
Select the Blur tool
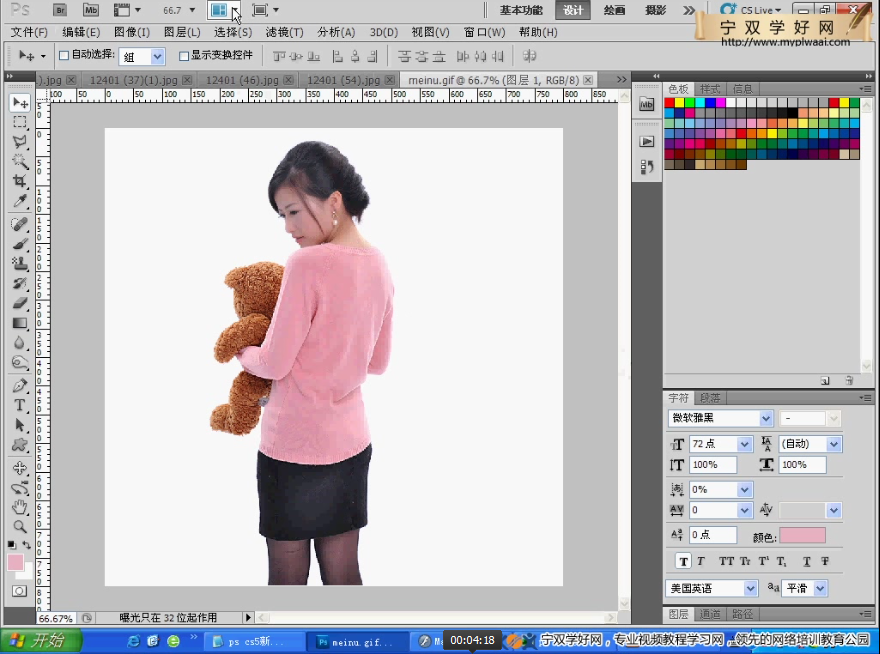[x=20, y=342]
